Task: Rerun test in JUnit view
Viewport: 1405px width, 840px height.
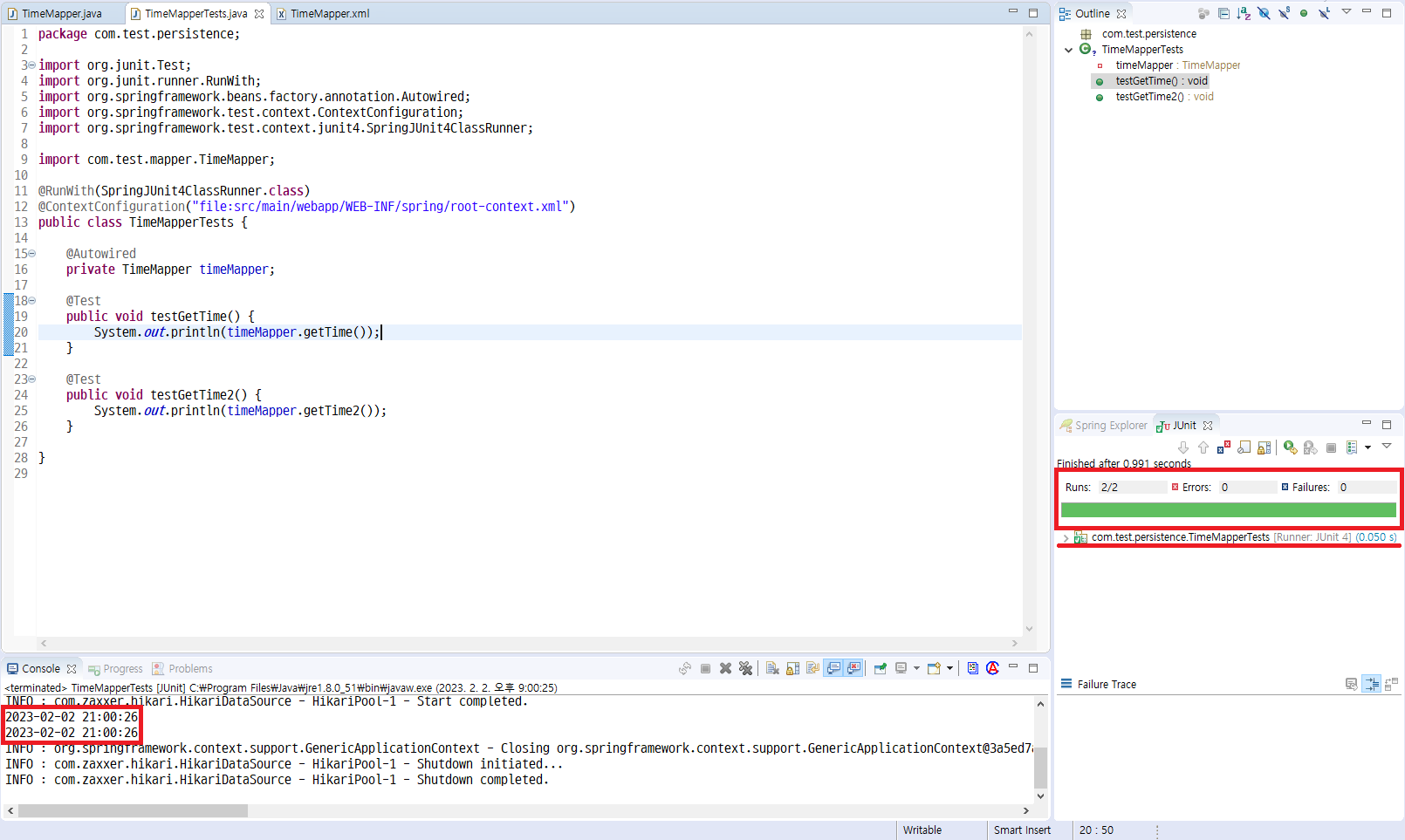Action: [1290, 447]
